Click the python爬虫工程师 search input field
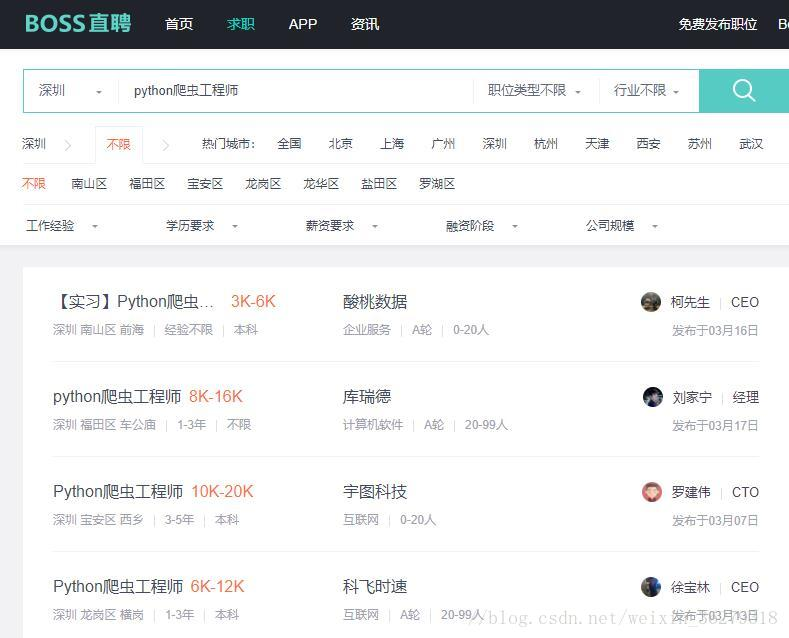The height and width of the screenshot is (638, 789). click(296, 91)
